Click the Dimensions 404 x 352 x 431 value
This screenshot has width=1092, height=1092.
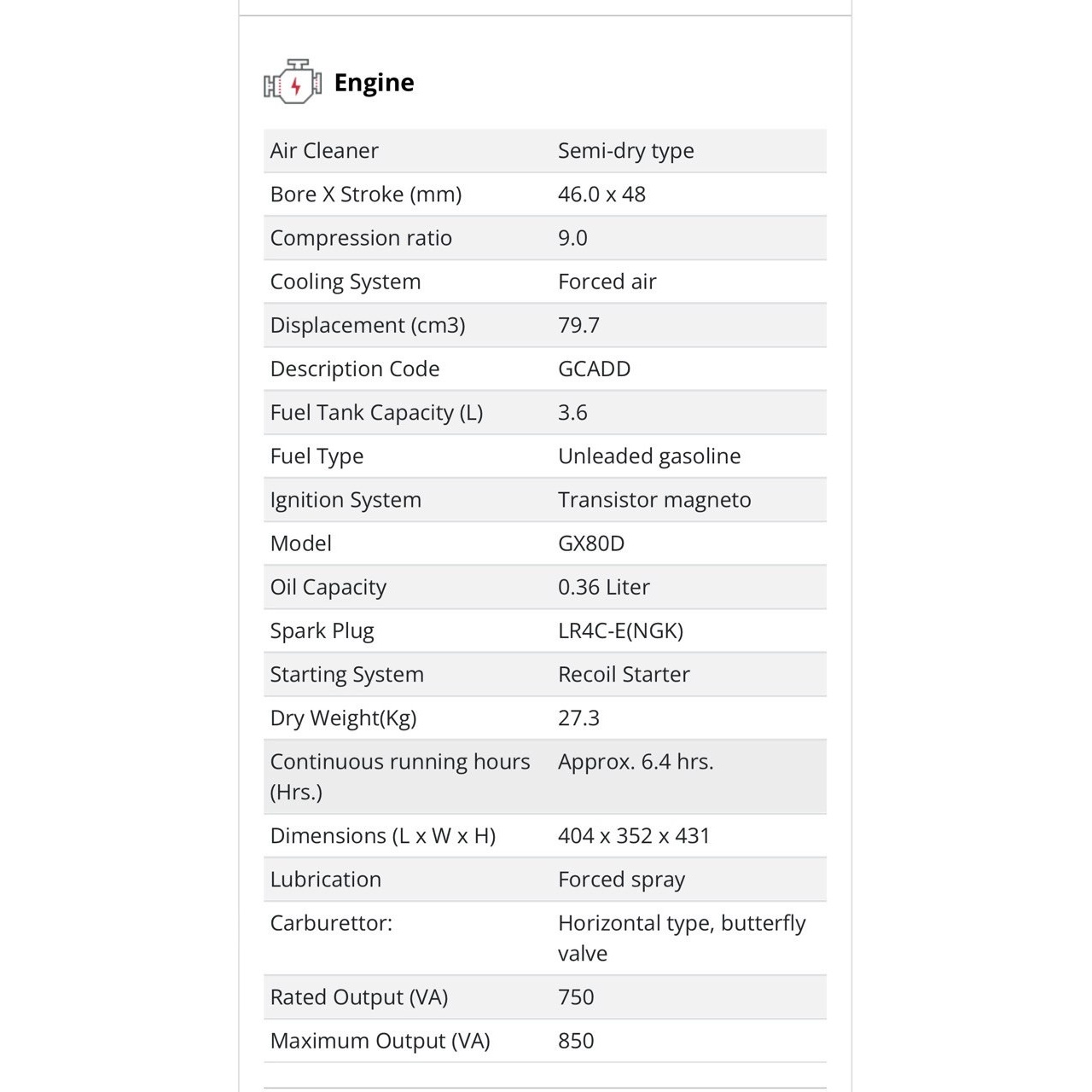point(634,836)
